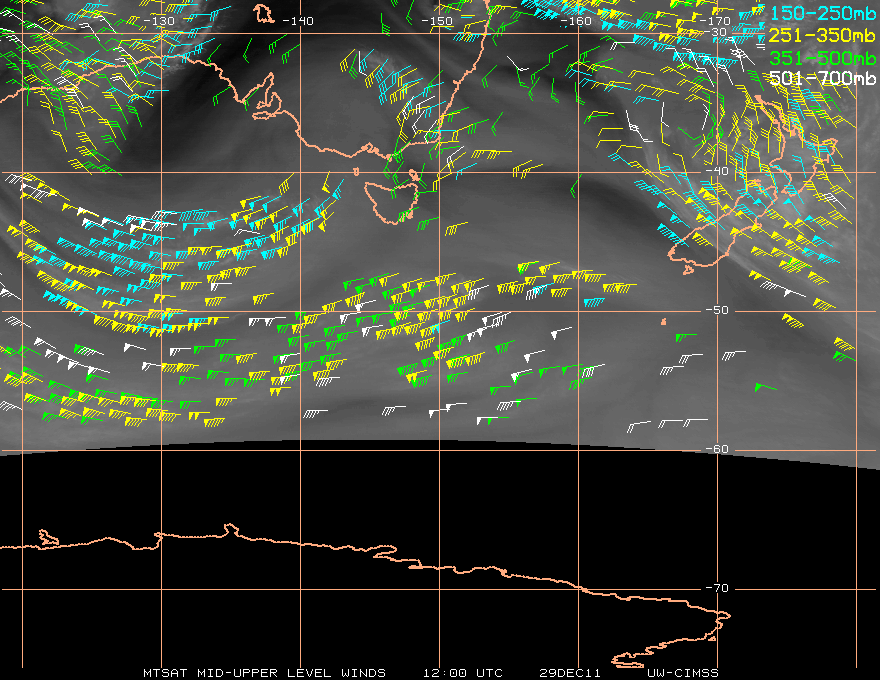Click the MTSAT MID-UPPER LEVEL WINDS title
880x680 pixels.
[x=264, y=673]
